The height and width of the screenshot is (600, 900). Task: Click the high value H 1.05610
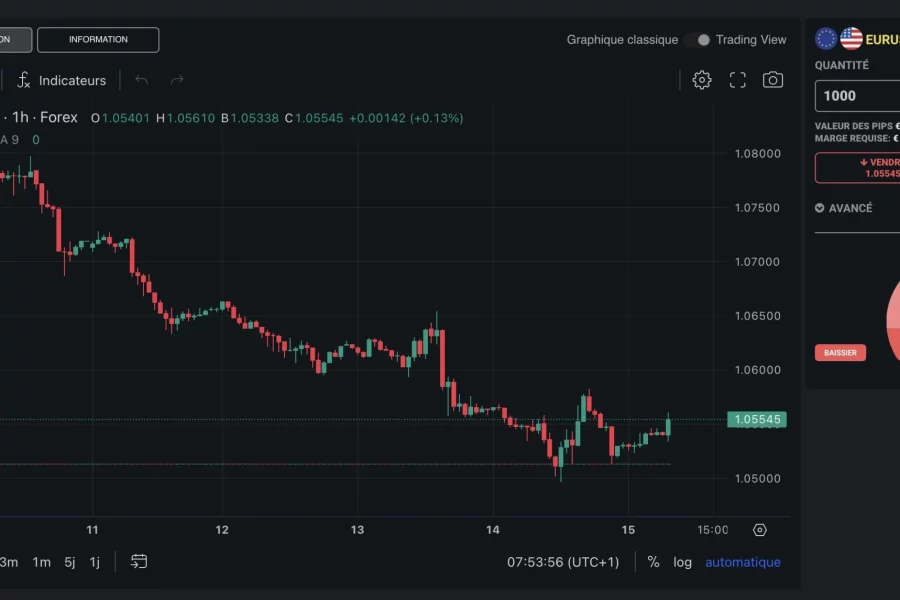pos(185,118)
